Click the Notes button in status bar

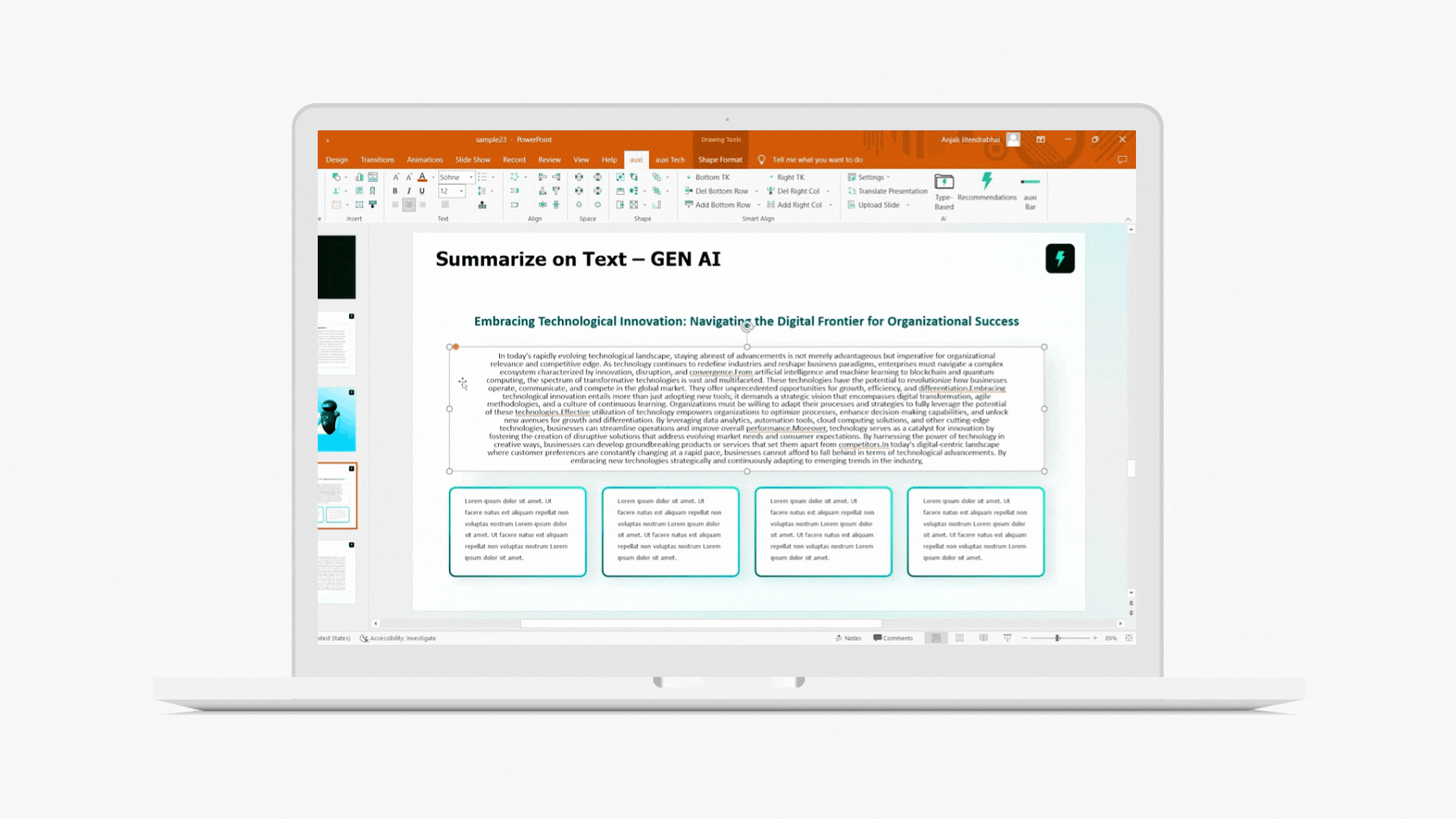pos(849,638)
